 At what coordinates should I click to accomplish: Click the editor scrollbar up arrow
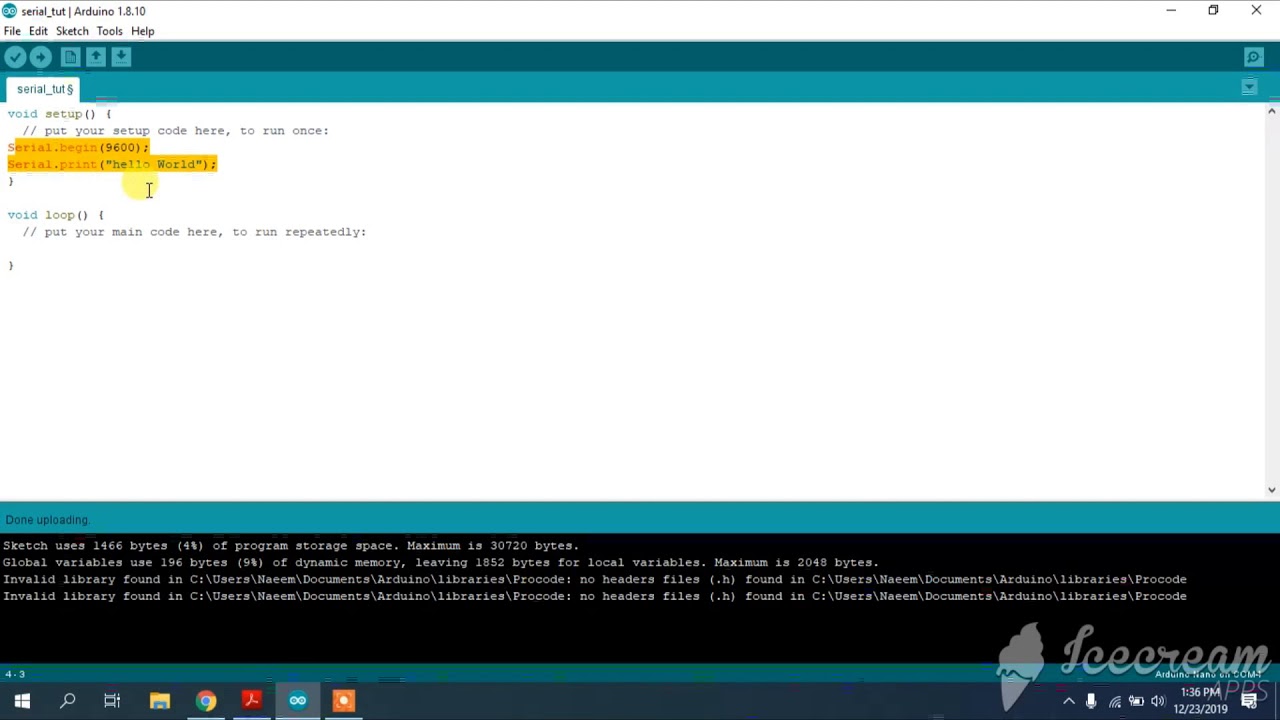[x=1272, y=110]
